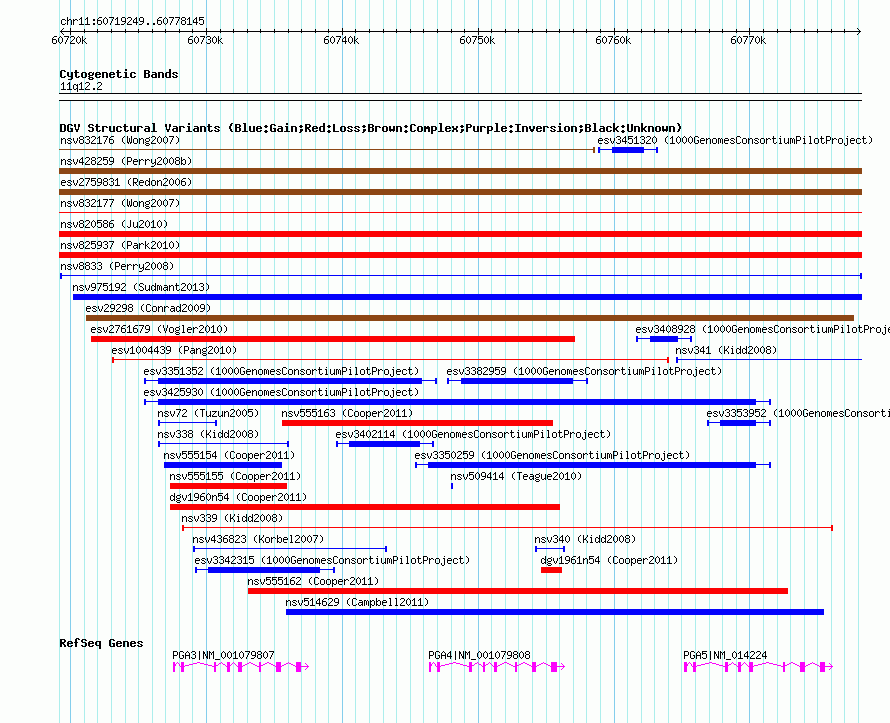Click the esv2761679 (Vogler2010) label

pyautogui.click(x=159, y=329)
